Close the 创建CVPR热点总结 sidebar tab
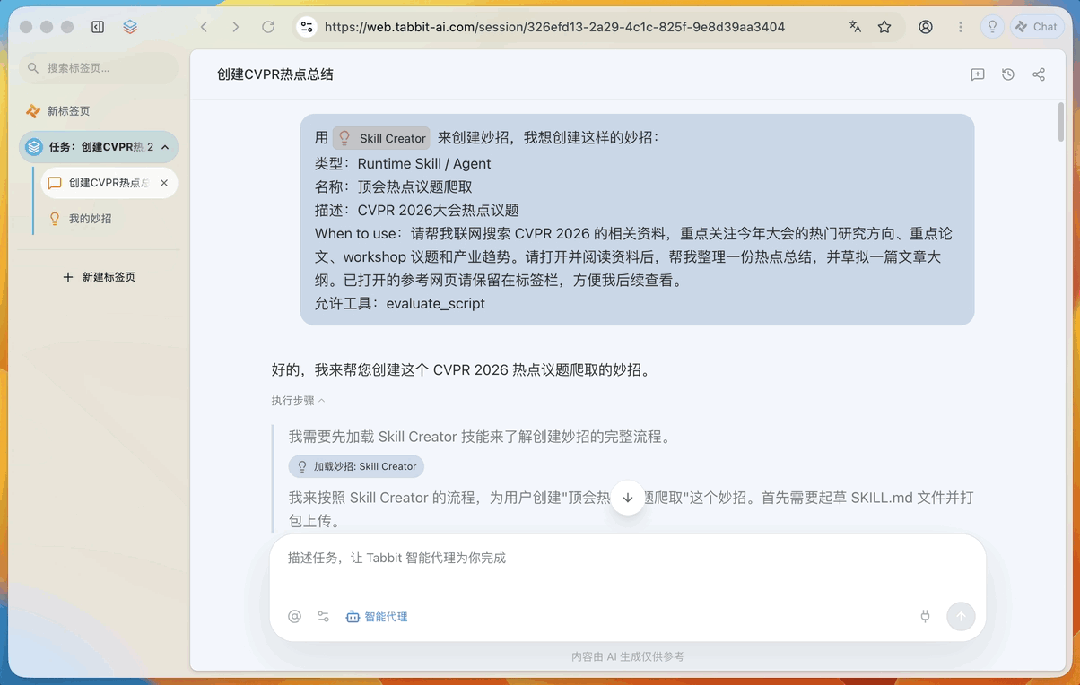 164,183
